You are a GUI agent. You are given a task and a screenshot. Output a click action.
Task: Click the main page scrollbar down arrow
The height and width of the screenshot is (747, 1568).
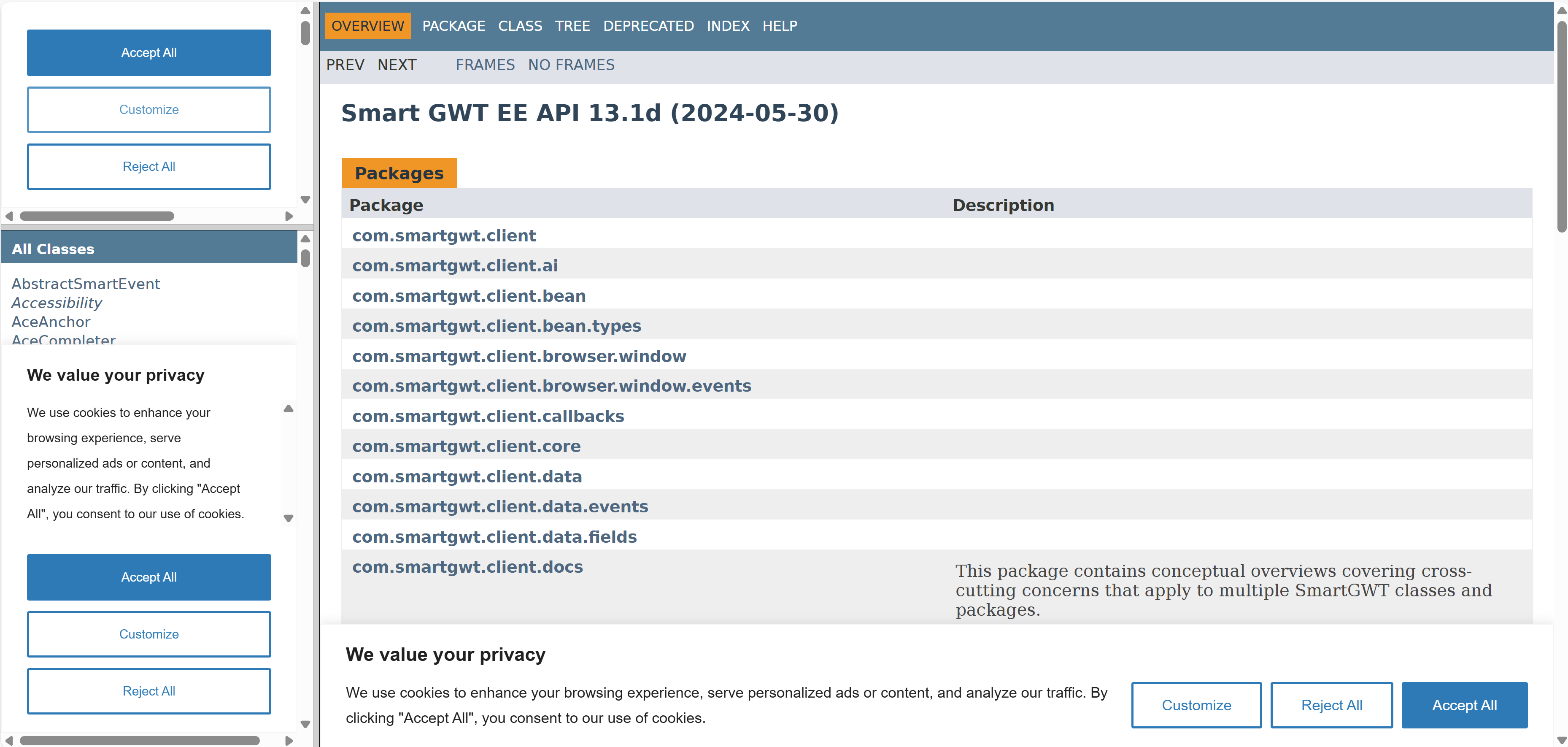pos(1562,740)
